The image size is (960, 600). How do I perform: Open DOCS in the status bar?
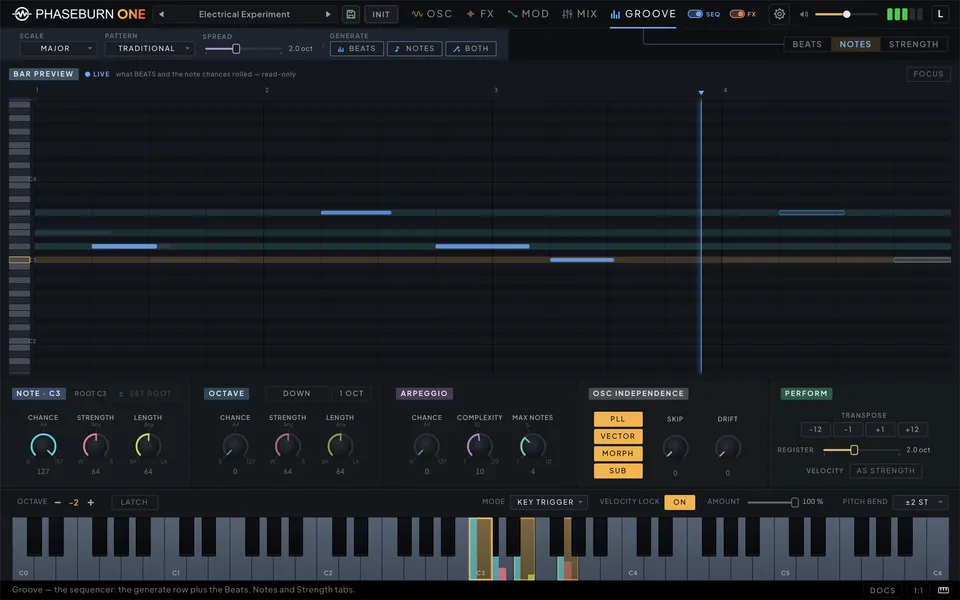click(x=882, y=591)
